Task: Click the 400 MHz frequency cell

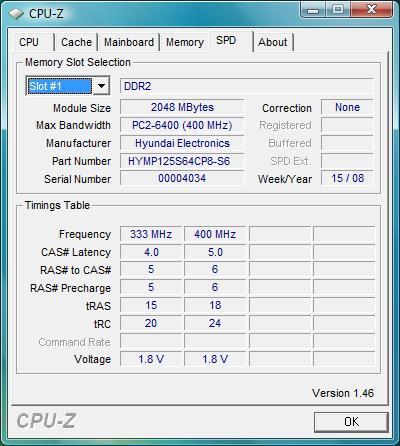Action: [x=215, y=234]
